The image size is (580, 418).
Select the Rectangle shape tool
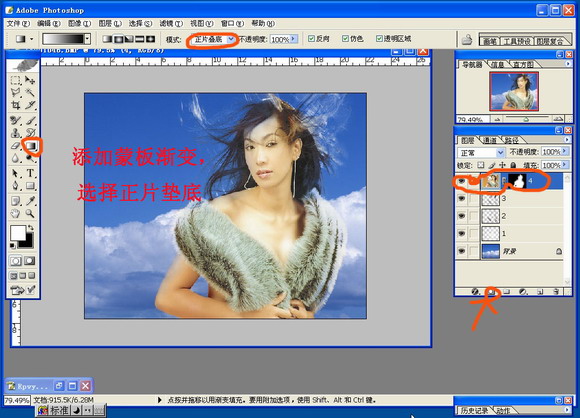(x=30, y=186)
